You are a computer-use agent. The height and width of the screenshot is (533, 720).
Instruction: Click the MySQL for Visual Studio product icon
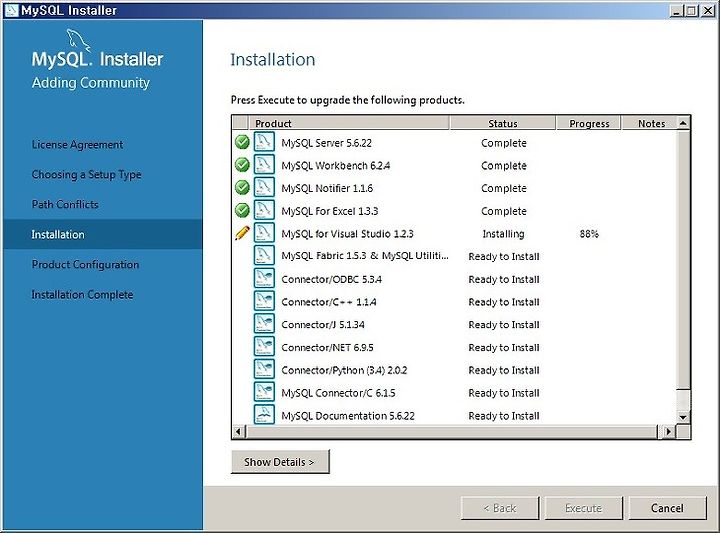pos(264,233)
